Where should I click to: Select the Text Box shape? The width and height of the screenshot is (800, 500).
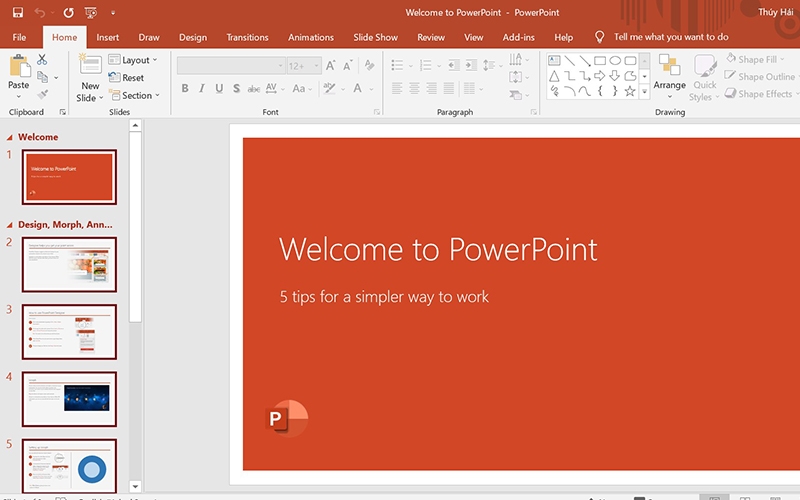554,61
